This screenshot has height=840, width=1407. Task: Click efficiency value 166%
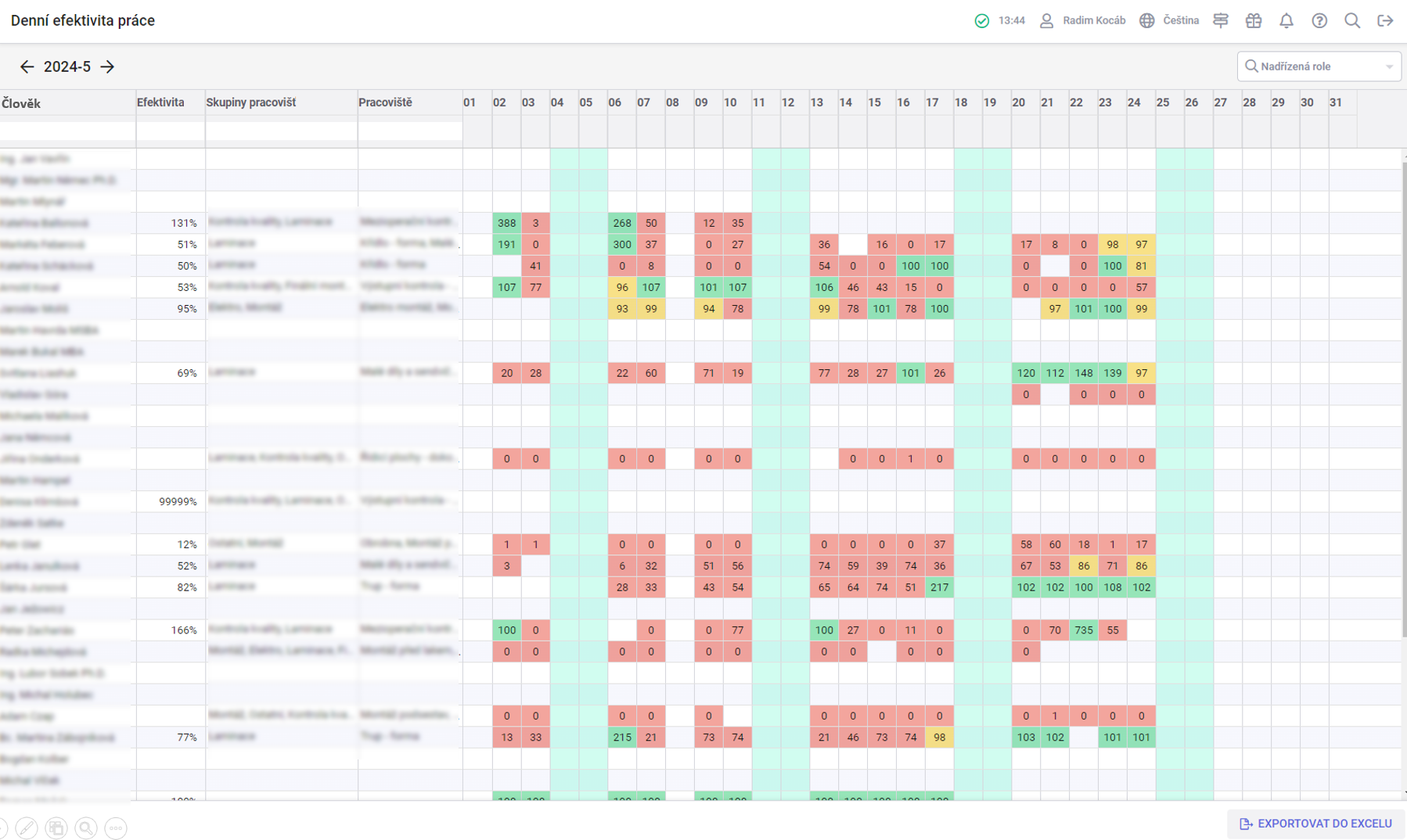tap(184, 630)
